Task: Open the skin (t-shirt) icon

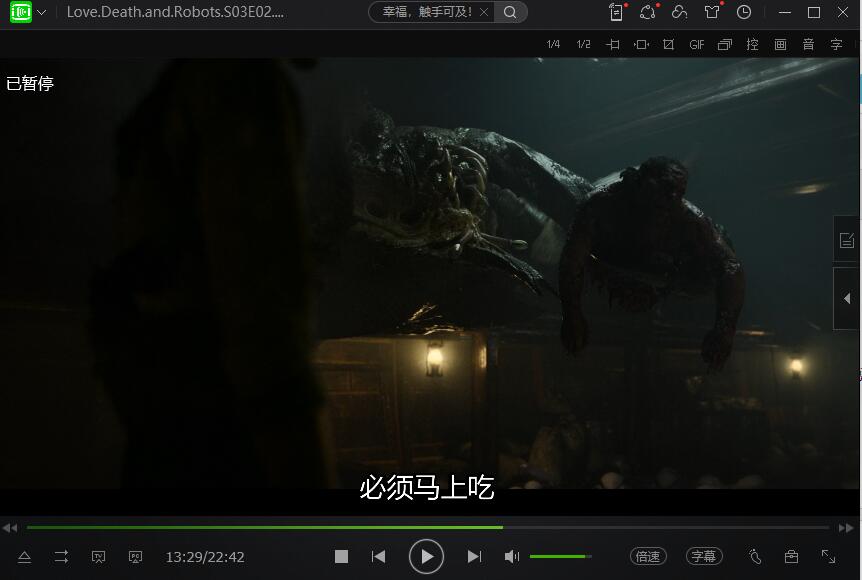Action: click(x=711, y=13)
